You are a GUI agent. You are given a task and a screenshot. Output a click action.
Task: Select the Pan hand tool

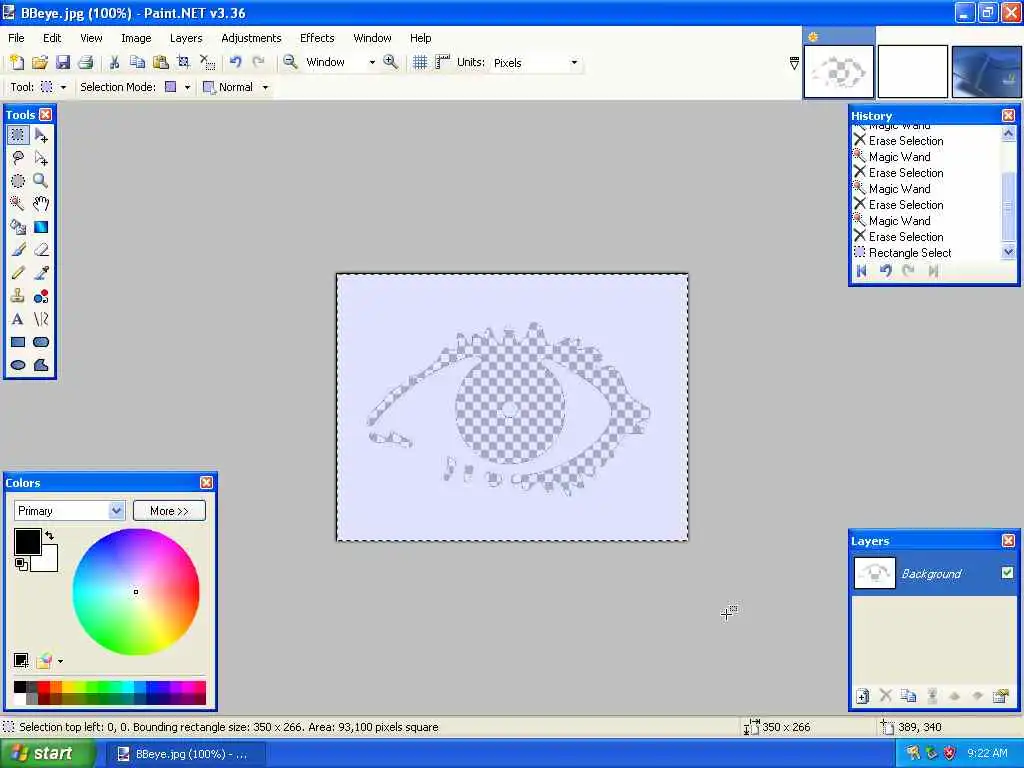(41, 204)
